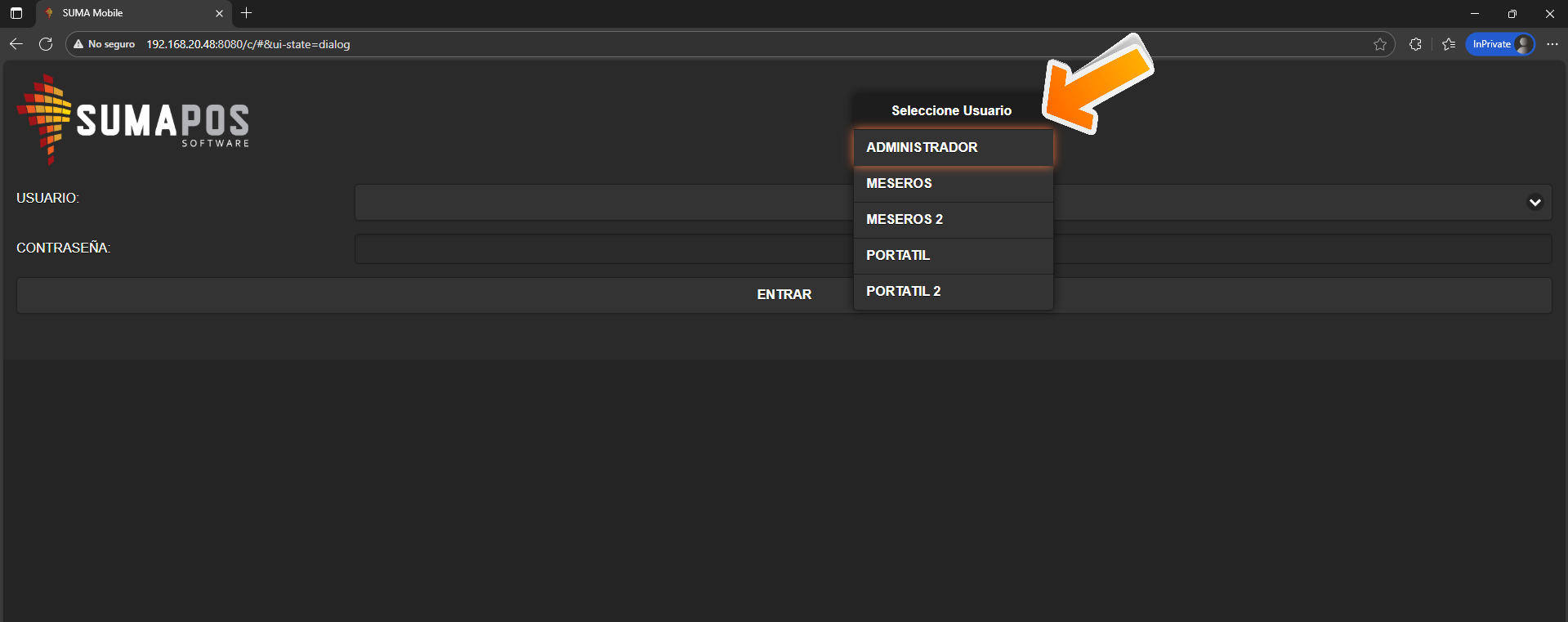1568x622 pixels.
Task: Click the 'No seguro' security warning
Action: pos(104,44)
